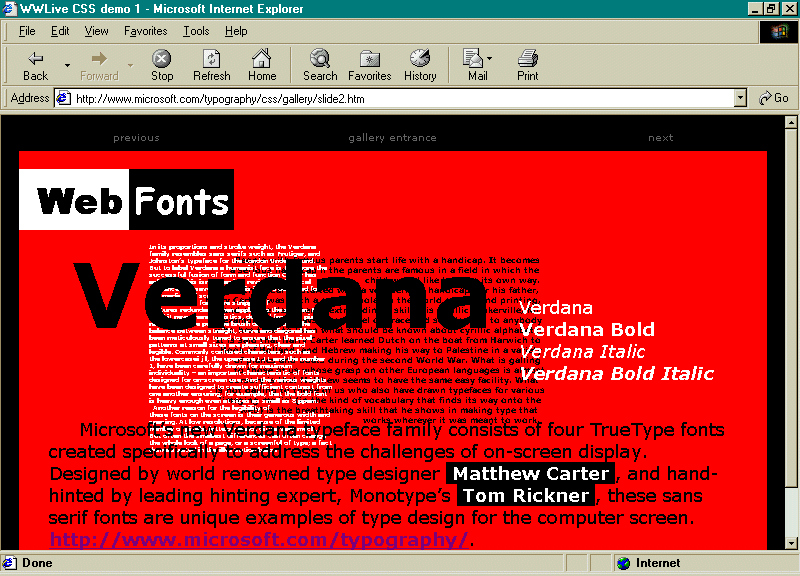800x576 pixels.
Task: Follow the 'gallery entrance' link
Action: 392,138
